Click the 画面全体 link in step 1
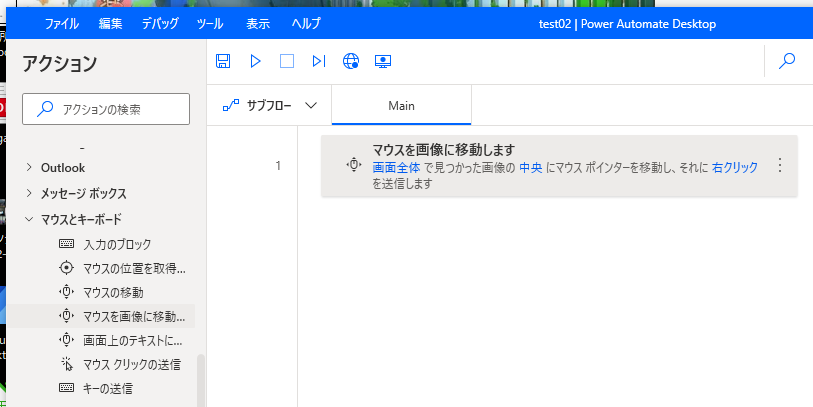 pos(396,167)
